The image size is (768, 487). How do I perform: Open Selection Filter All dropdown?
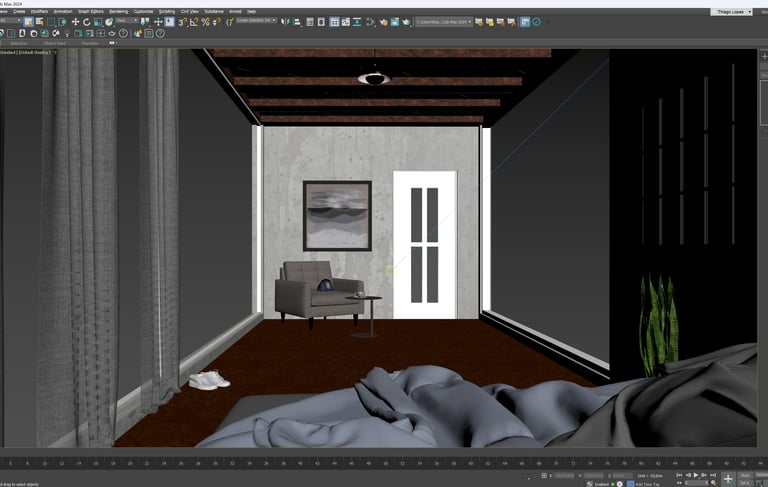10,20
